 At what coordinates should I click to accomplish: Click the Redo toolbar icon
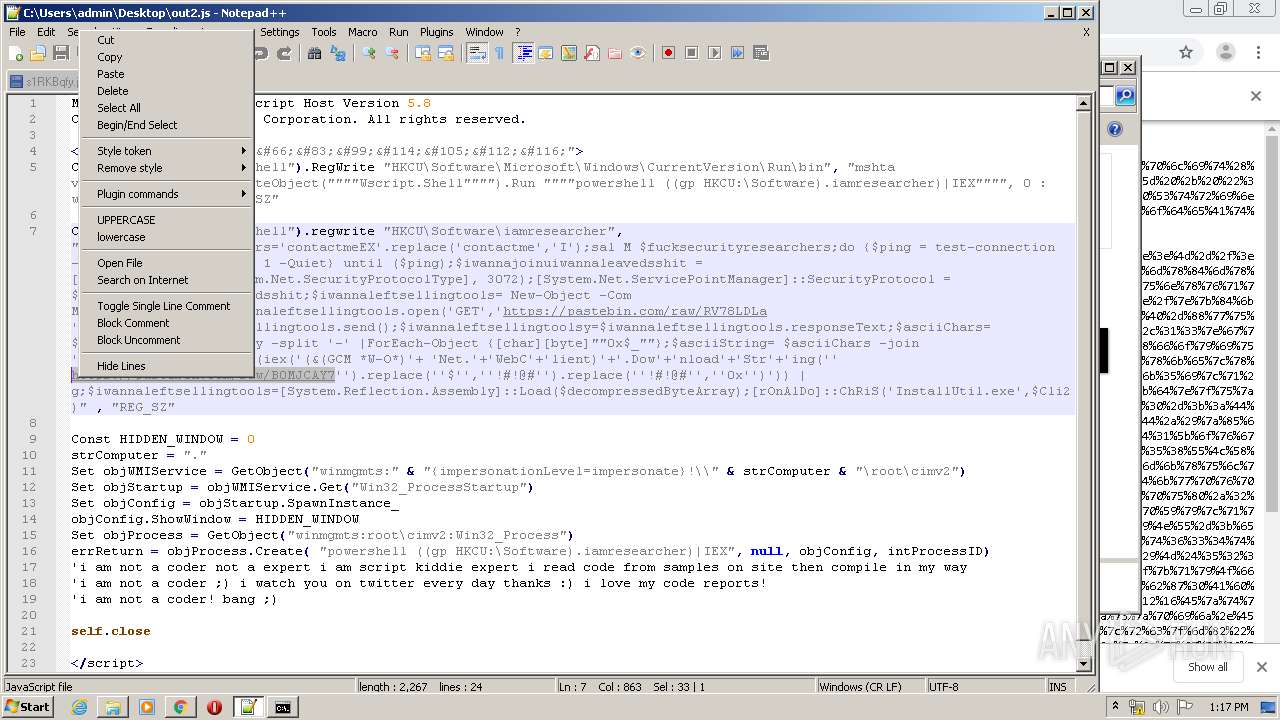tap(284, 53)
